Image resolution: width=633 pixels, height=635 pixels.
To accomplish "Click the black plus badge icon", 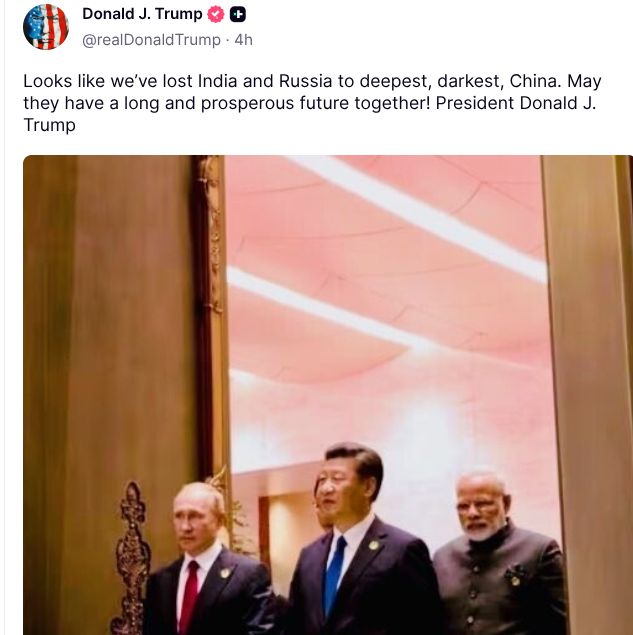I will pyautogui.click(x=238, y=15).
